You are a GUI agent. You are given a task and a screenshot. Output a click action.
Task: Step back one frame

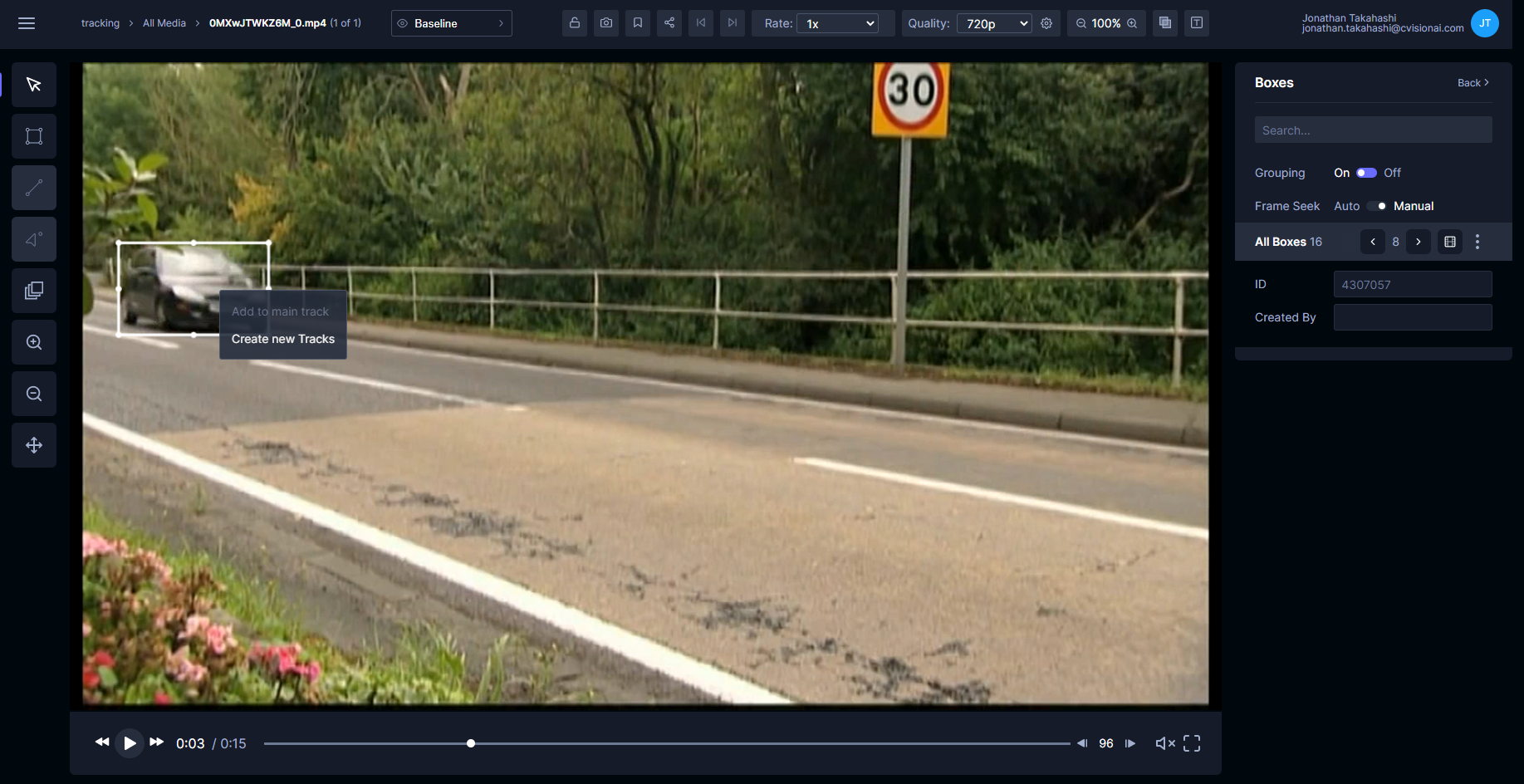click(x=1082, y=743)
